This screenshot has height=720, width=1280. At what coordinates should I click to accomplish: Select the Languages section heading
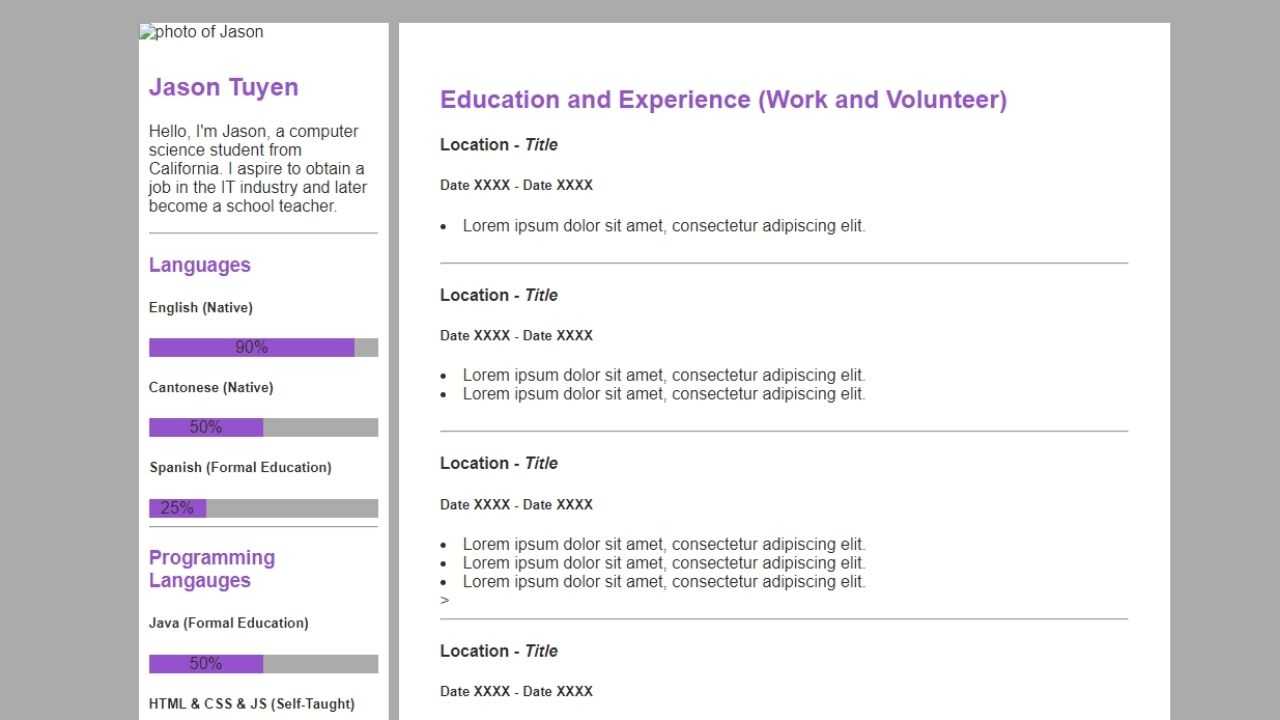(200, 265)
